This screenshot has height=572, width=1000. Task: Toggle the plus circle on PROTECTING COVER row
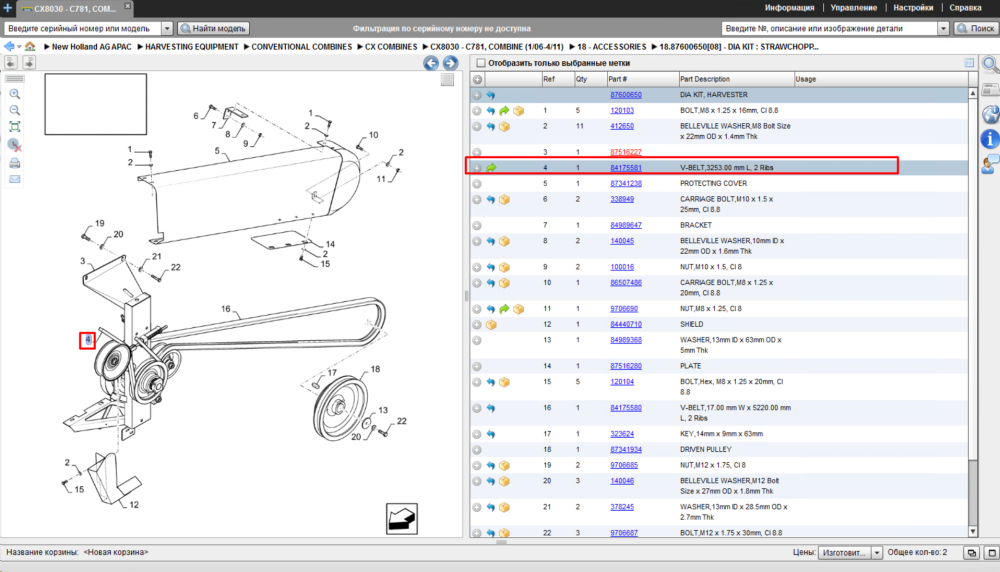click(477, 184)
